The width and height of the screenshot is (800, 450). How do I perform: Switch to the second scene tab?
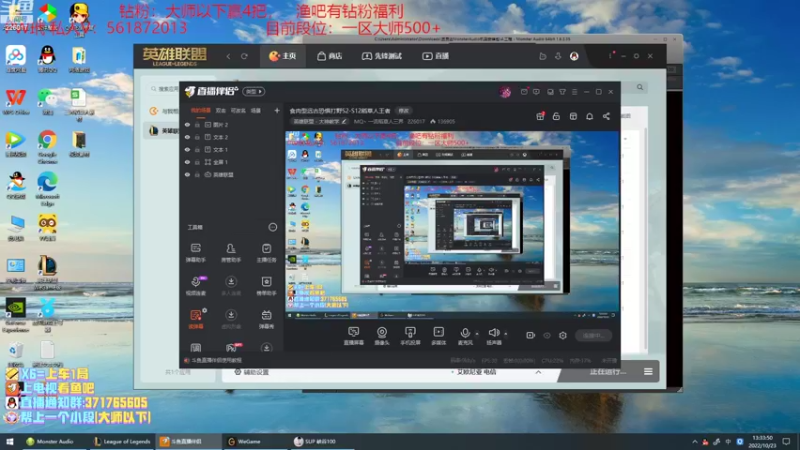(220, 110)
